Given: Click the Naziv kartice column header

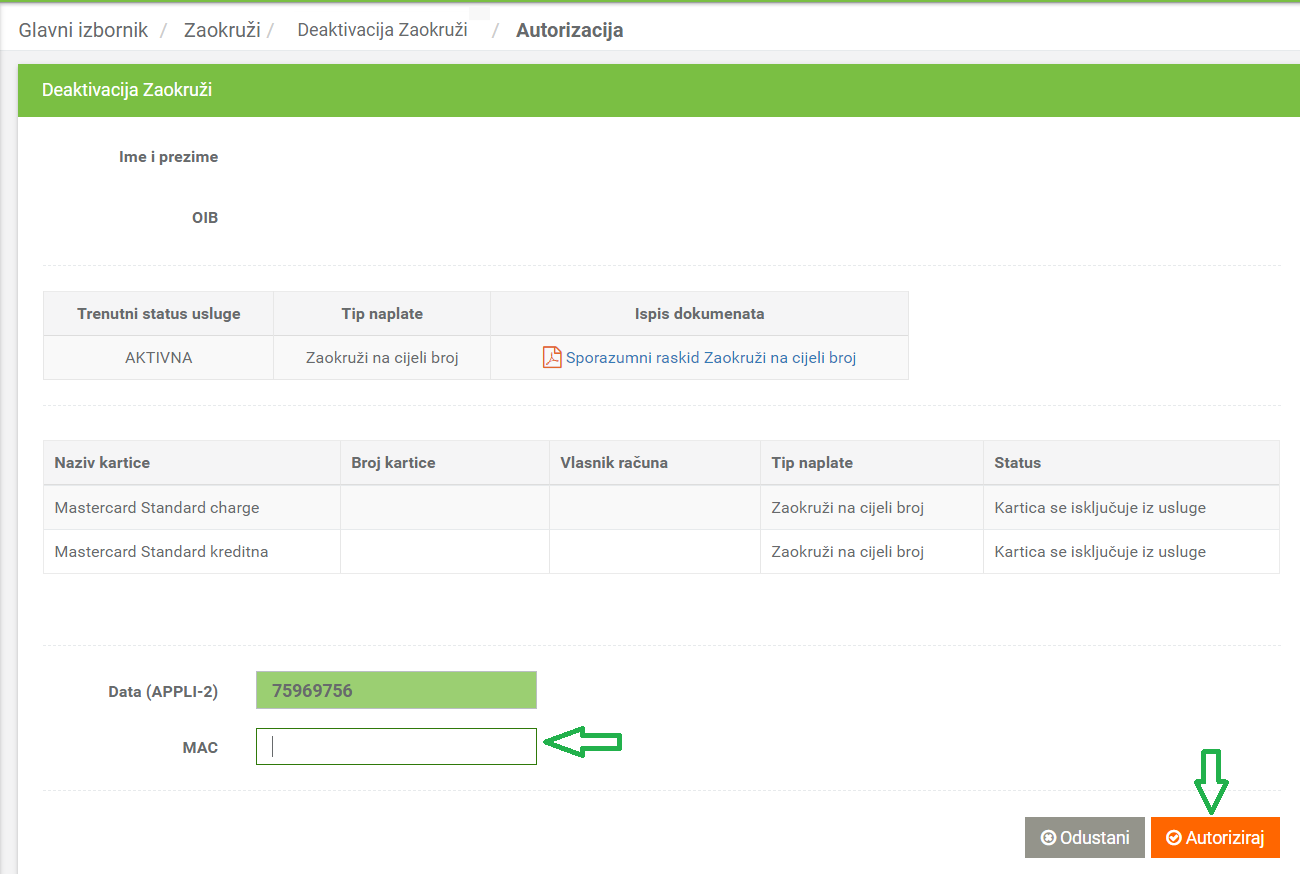Looking at the screenshot, I should pyautogui.click(x=192, y=463).
